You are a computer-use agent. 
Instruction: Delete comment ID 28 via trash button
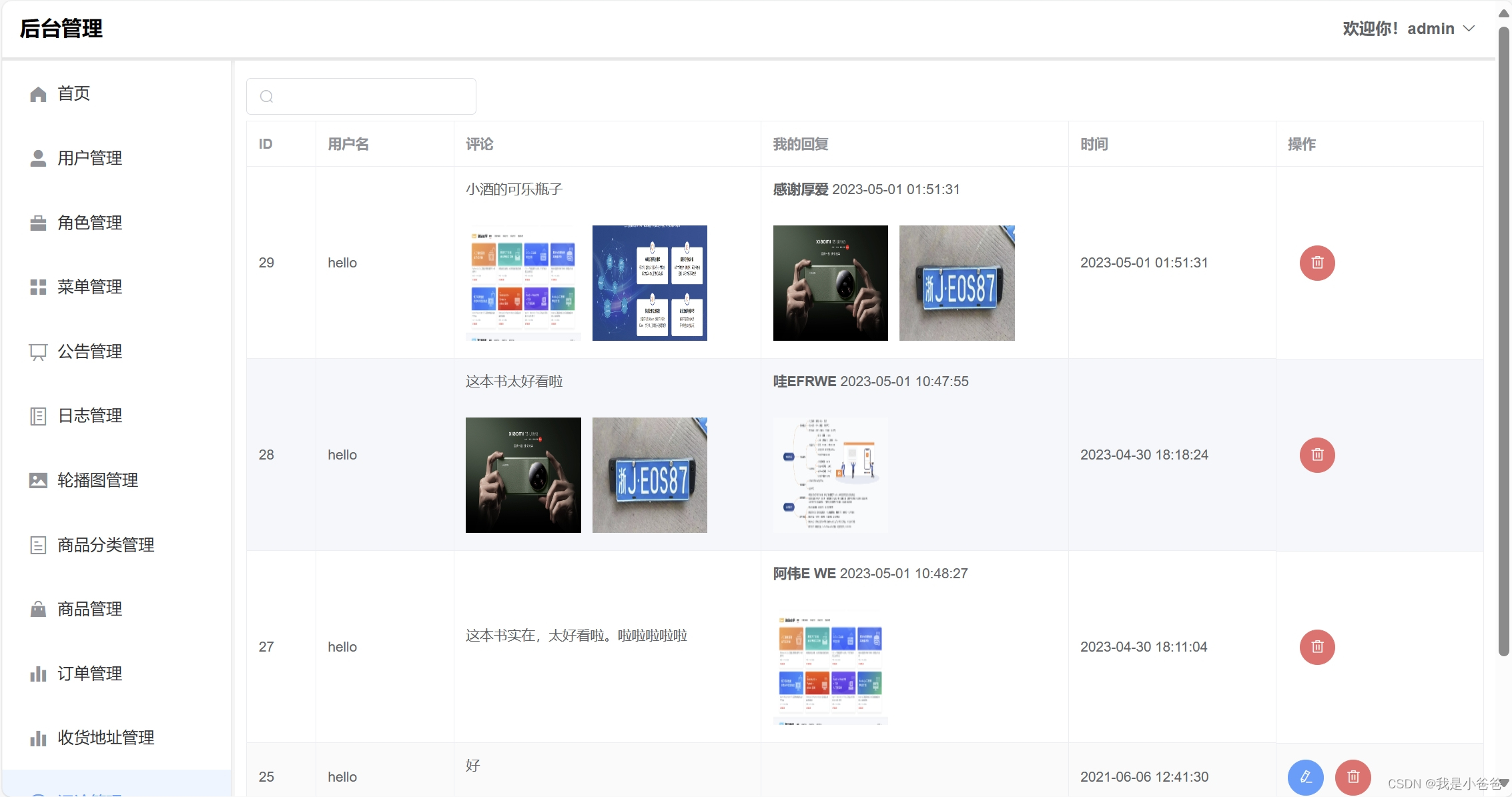tap(1317, 455)
